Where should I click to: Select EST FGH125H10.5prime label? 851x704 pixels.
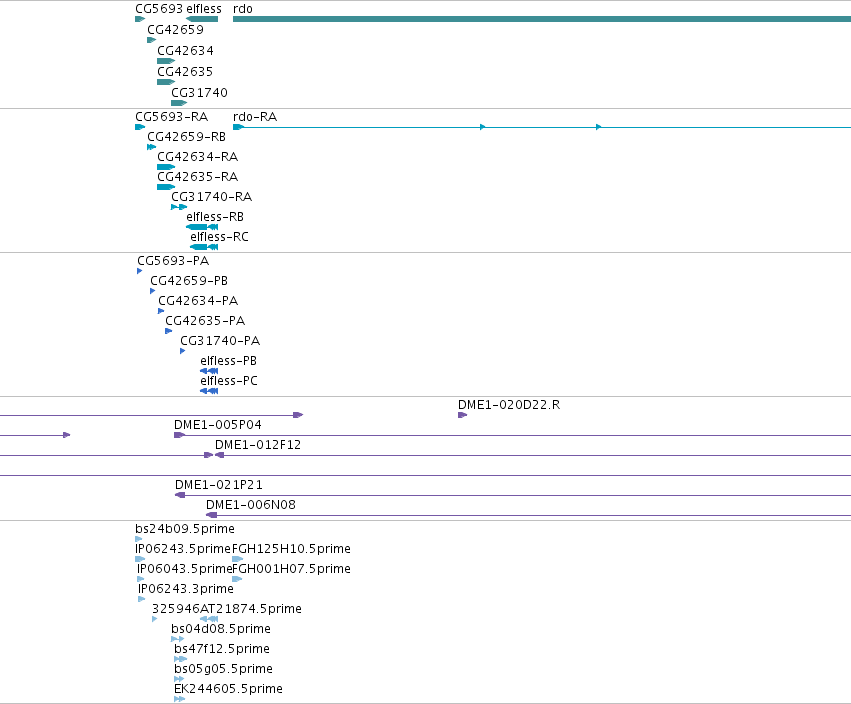pos(291,549)
